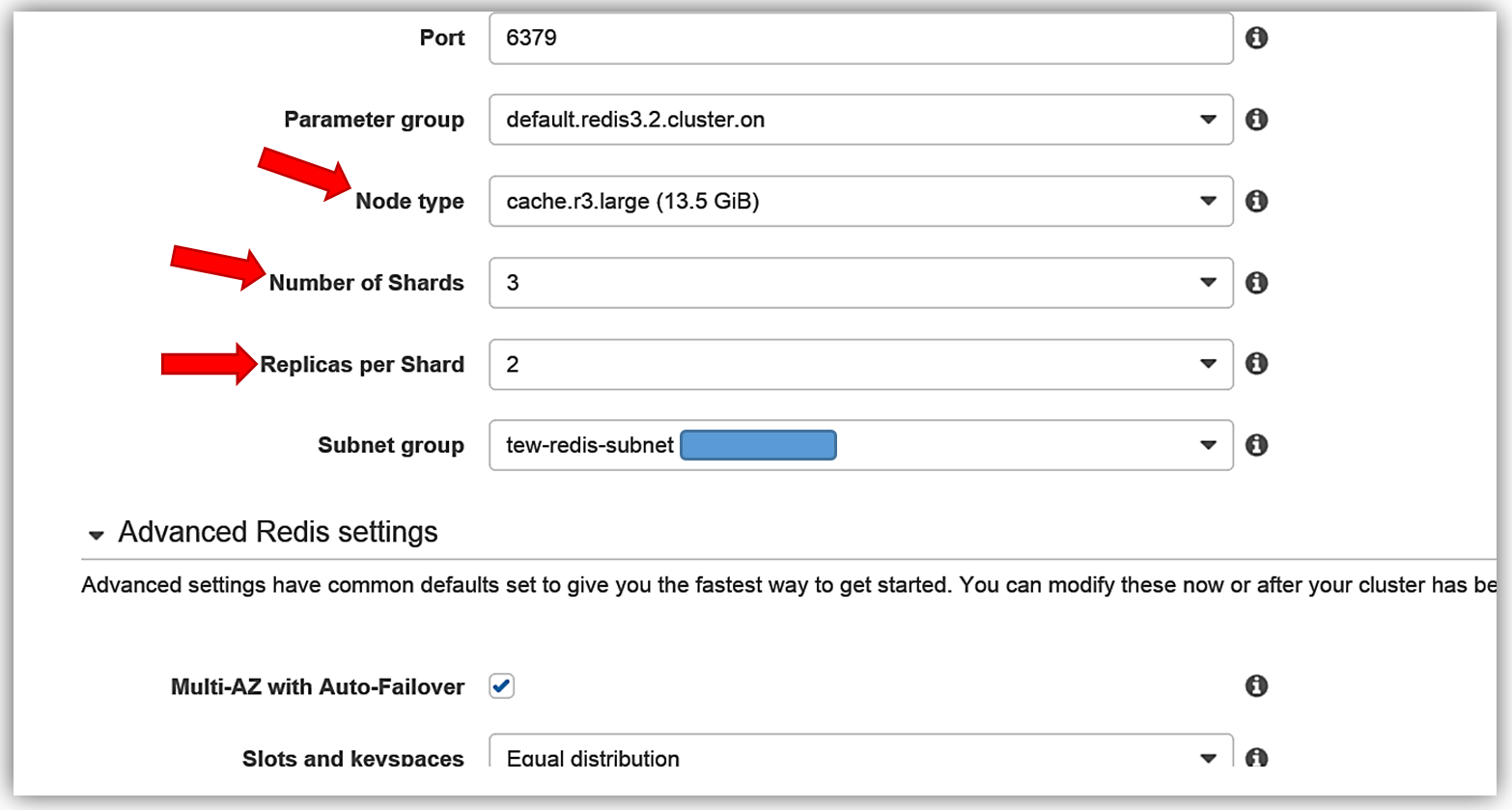Show info for Node type
The image size is (1512, 810).
pyautogui.click(x=1256, y=201)
